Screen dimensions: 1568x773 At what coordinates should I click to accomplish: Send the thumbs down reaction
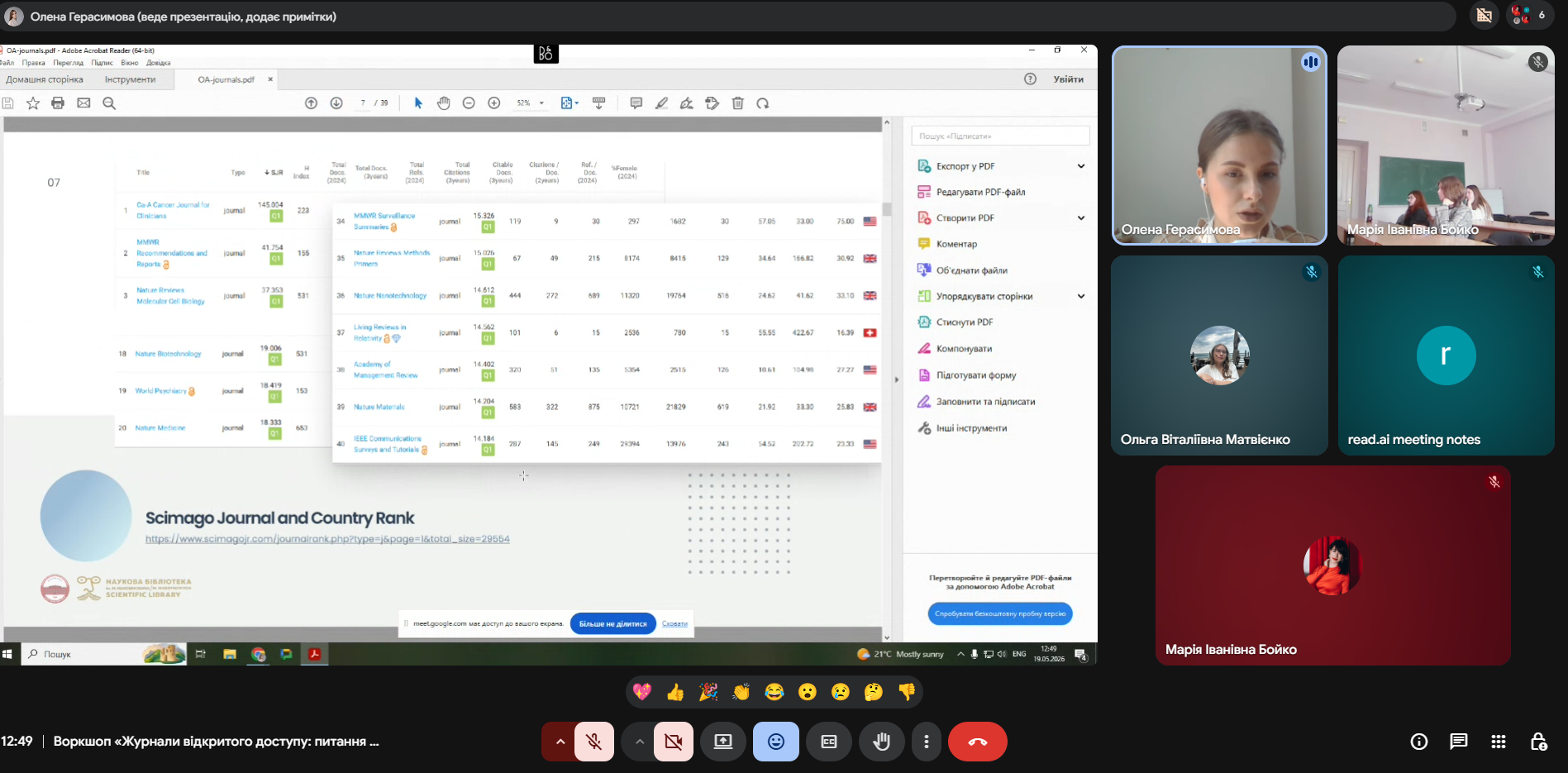(907, 692)
